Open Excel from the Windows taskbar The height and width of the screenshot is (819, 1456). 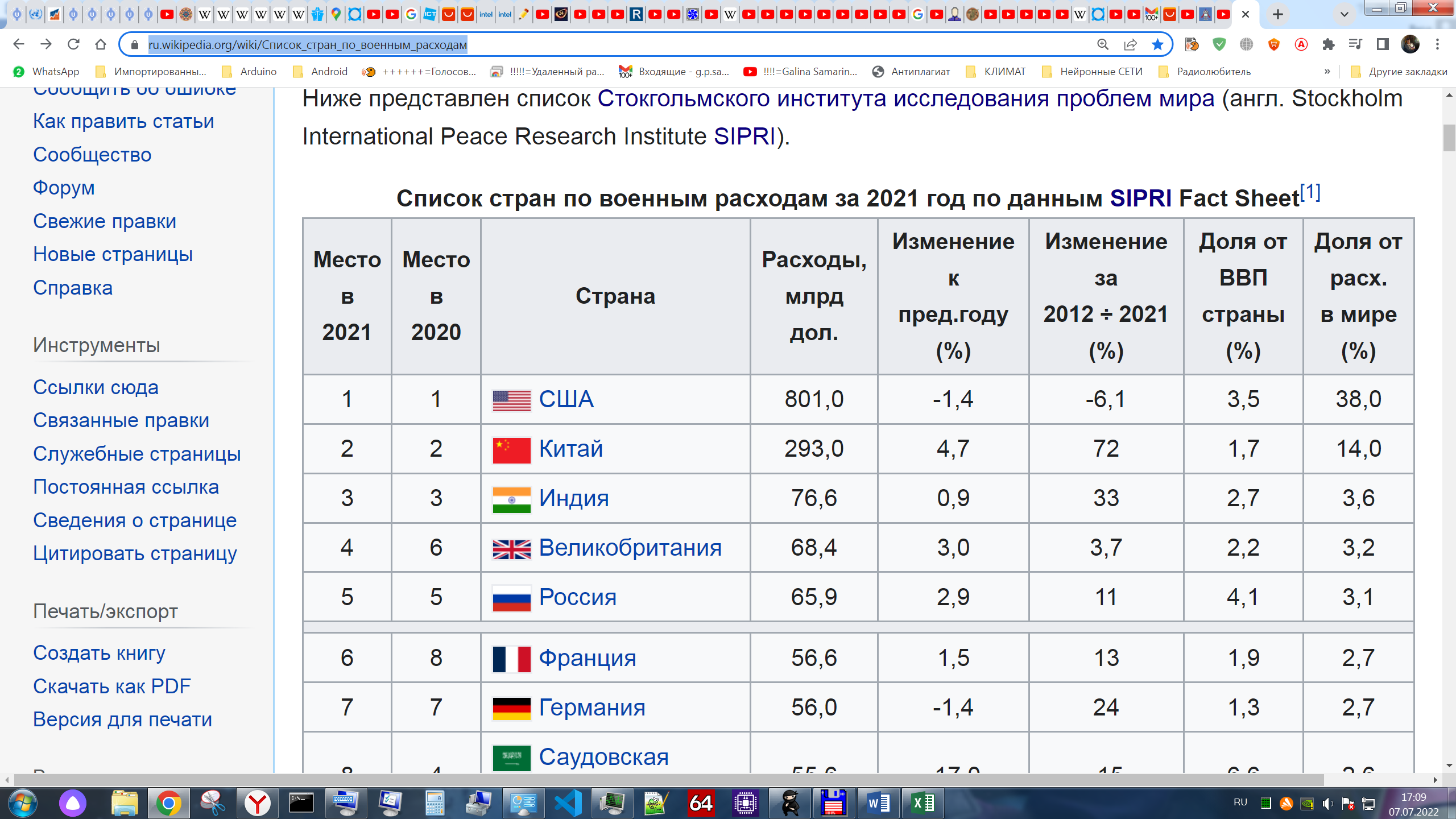pos(923,803)
